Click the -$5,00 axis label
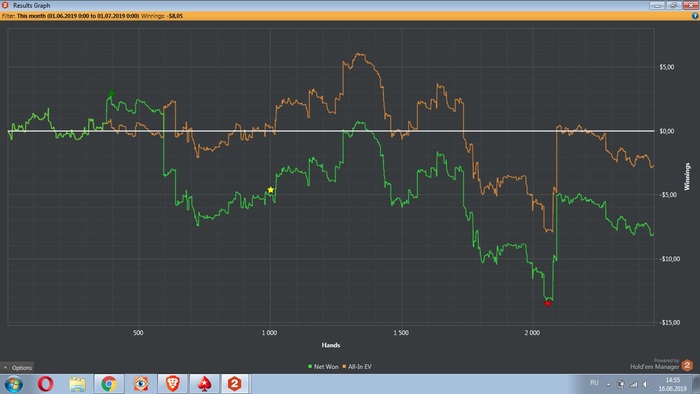 [x=668, y=195]
